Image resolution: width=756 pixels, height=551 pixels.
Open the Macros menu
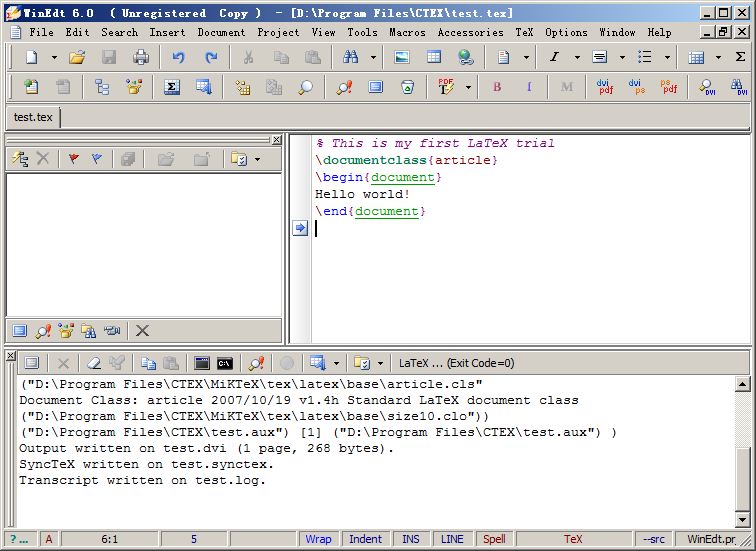point(407,32)
